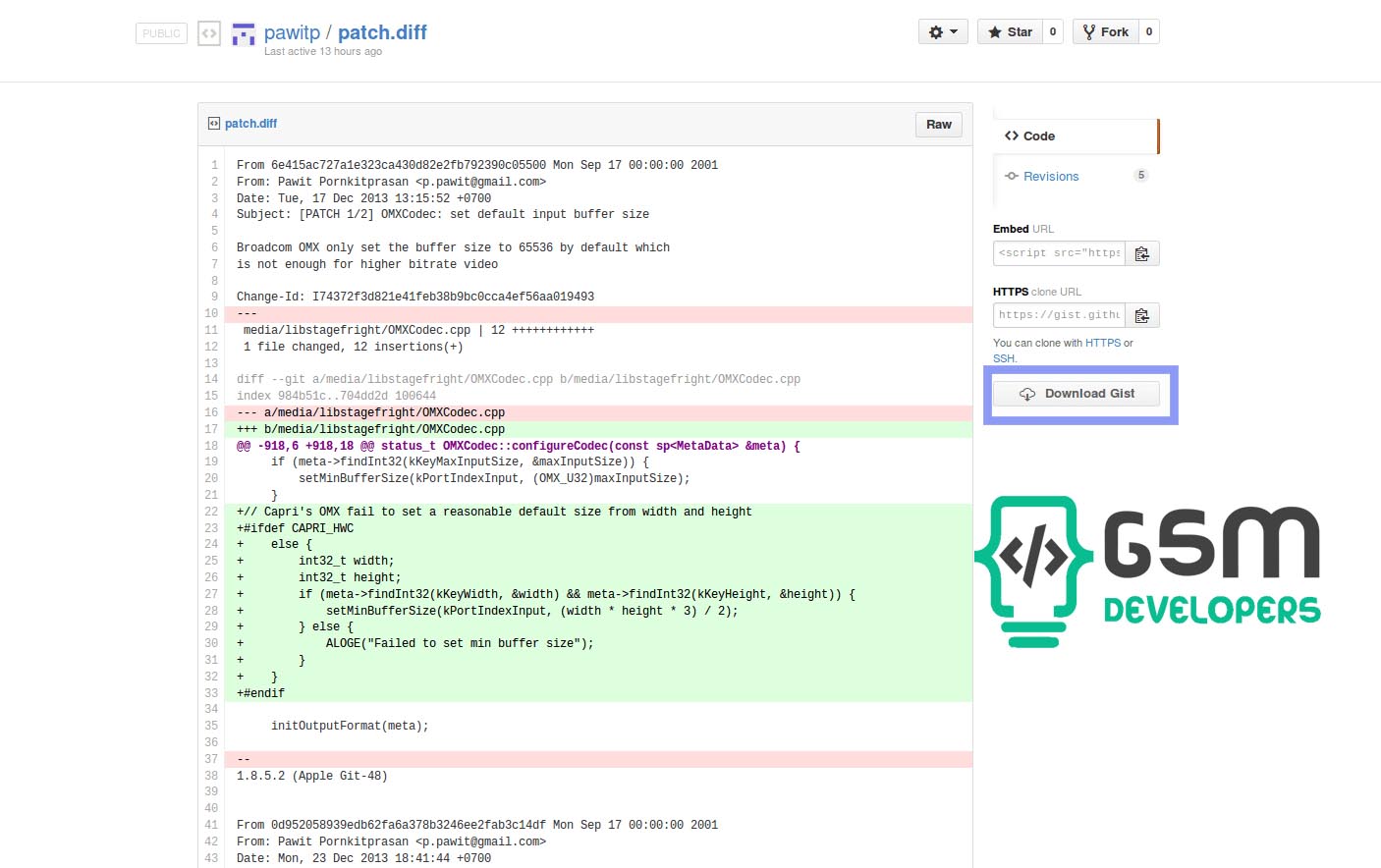Switch clone method to HTTPS link
Screen dimensions: 1381x868
(1103, 344)
